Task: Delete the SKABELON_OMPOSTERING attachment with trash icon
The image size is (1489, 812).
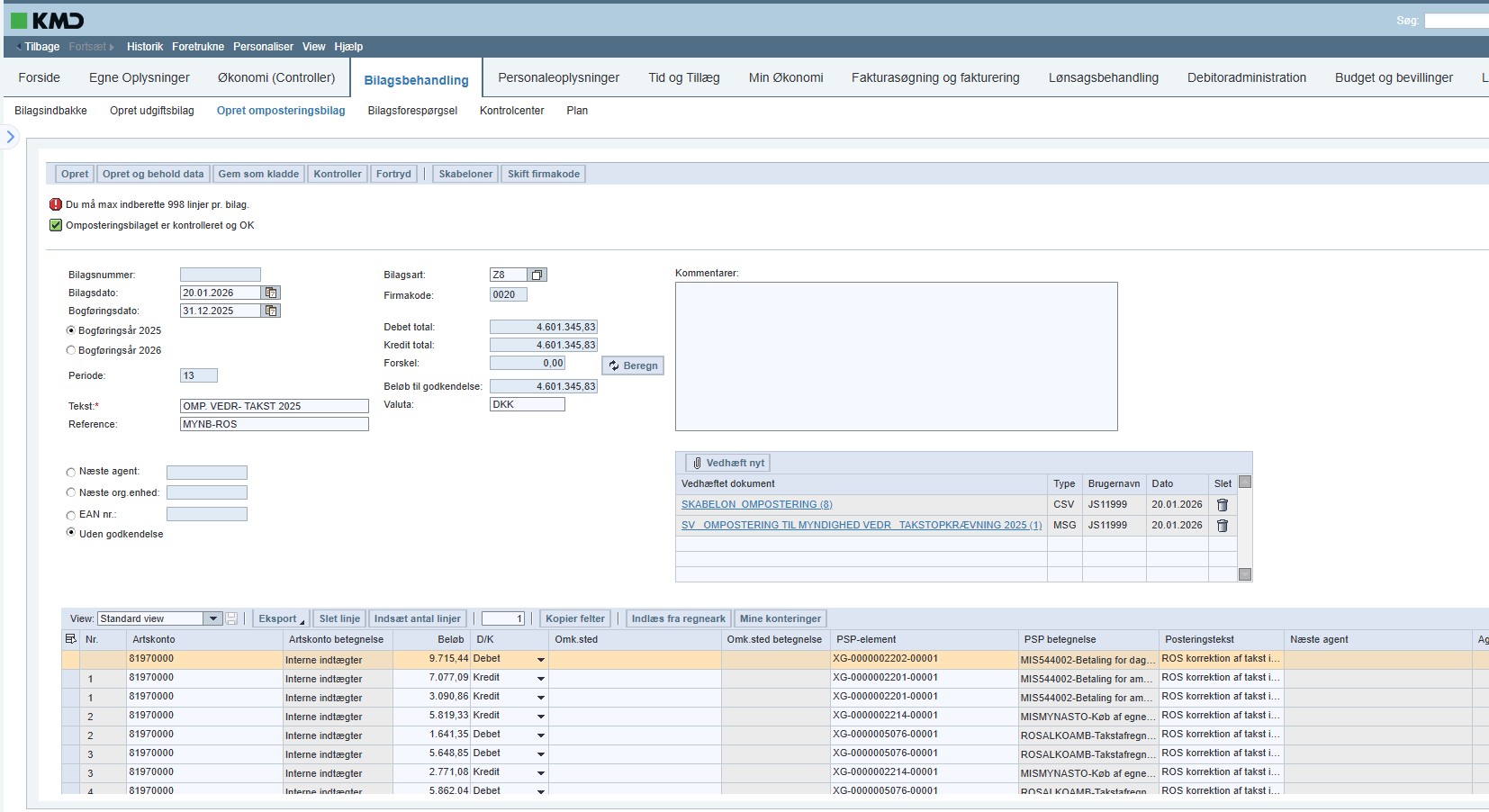Action: pyautogui.click(x=1223, y=505)
